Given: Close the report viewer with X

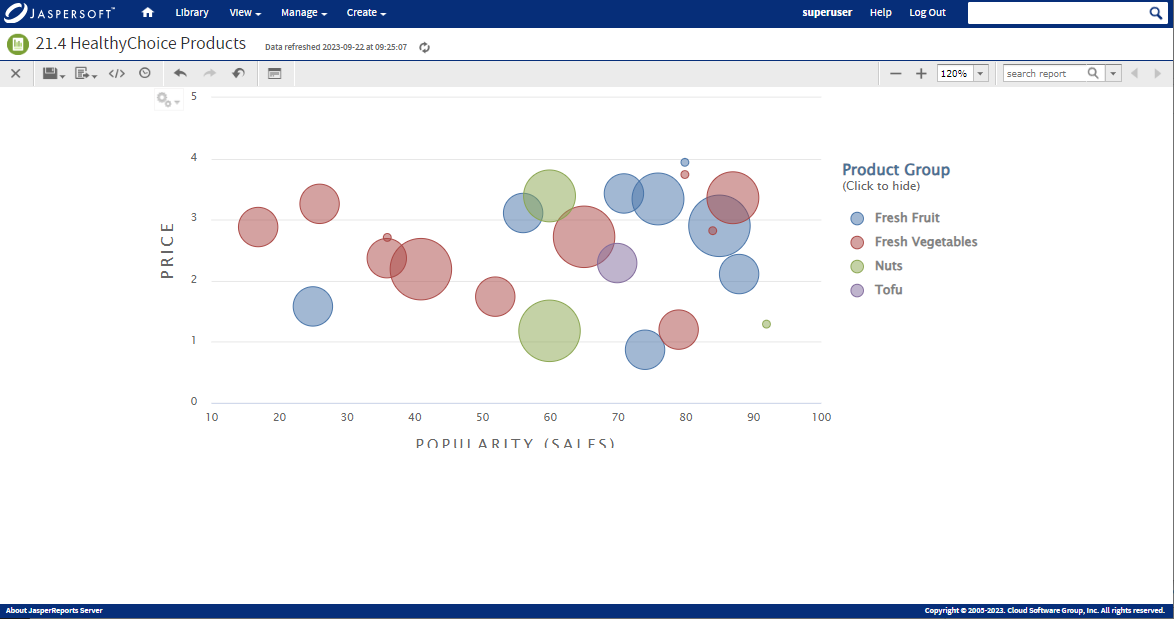Looking at the screenshot, I should pyautogui.click(x=16, y=73).
